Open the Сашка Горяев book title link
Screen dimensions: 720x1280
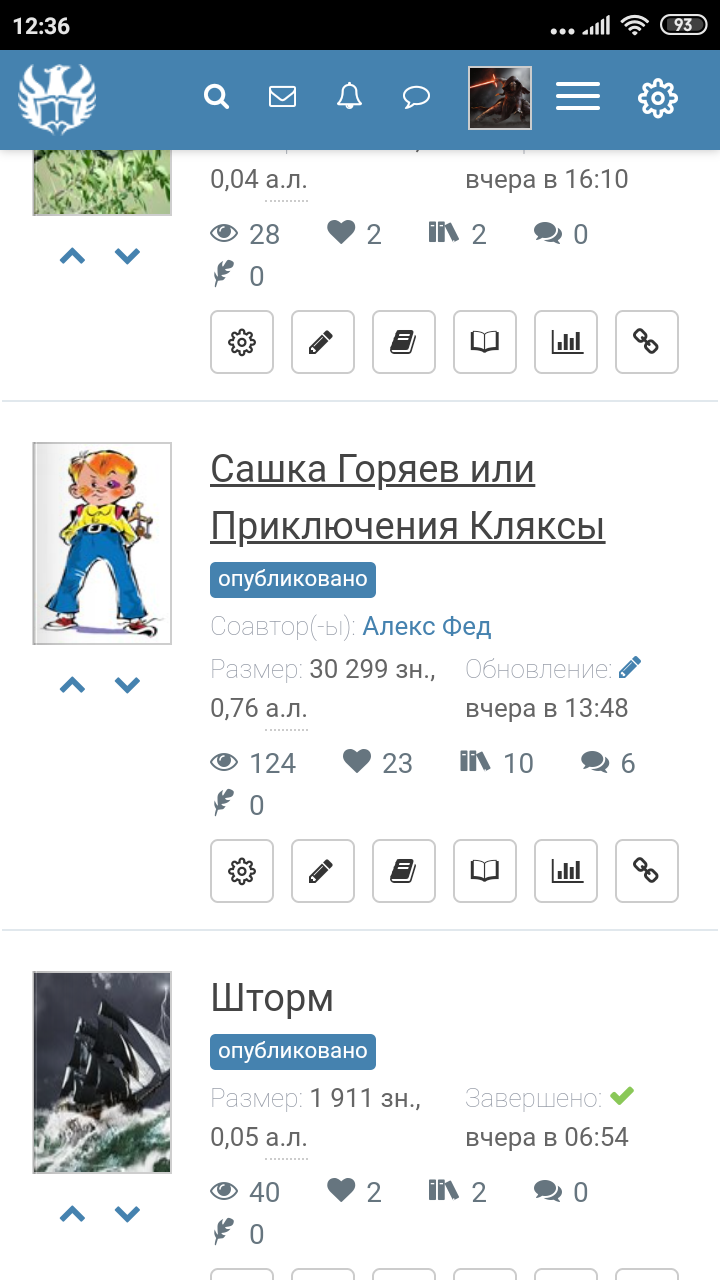click(408, 497)
